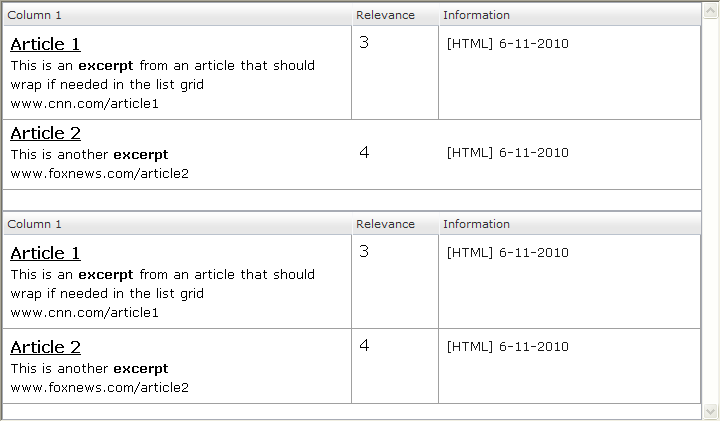Click relevance value 4 in upper grid
The image size is (721, 422).
(x=364, y=152)
